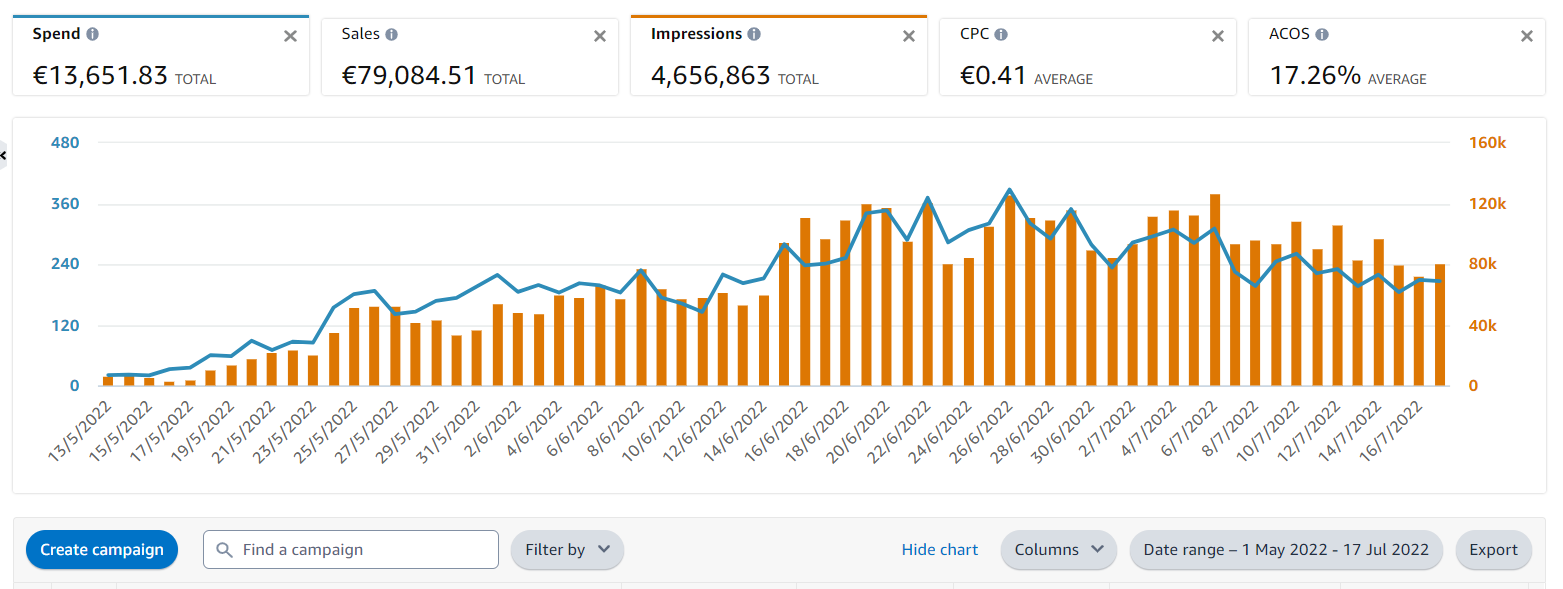
Task: Select the Spend metric card
Action: (x=161, y=56)
